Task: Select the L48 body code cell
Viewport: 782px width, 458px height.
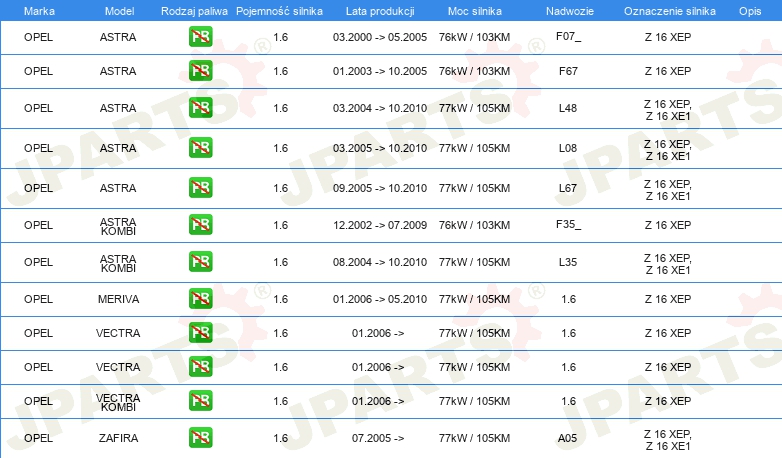Action: click(x=568, y=108)
